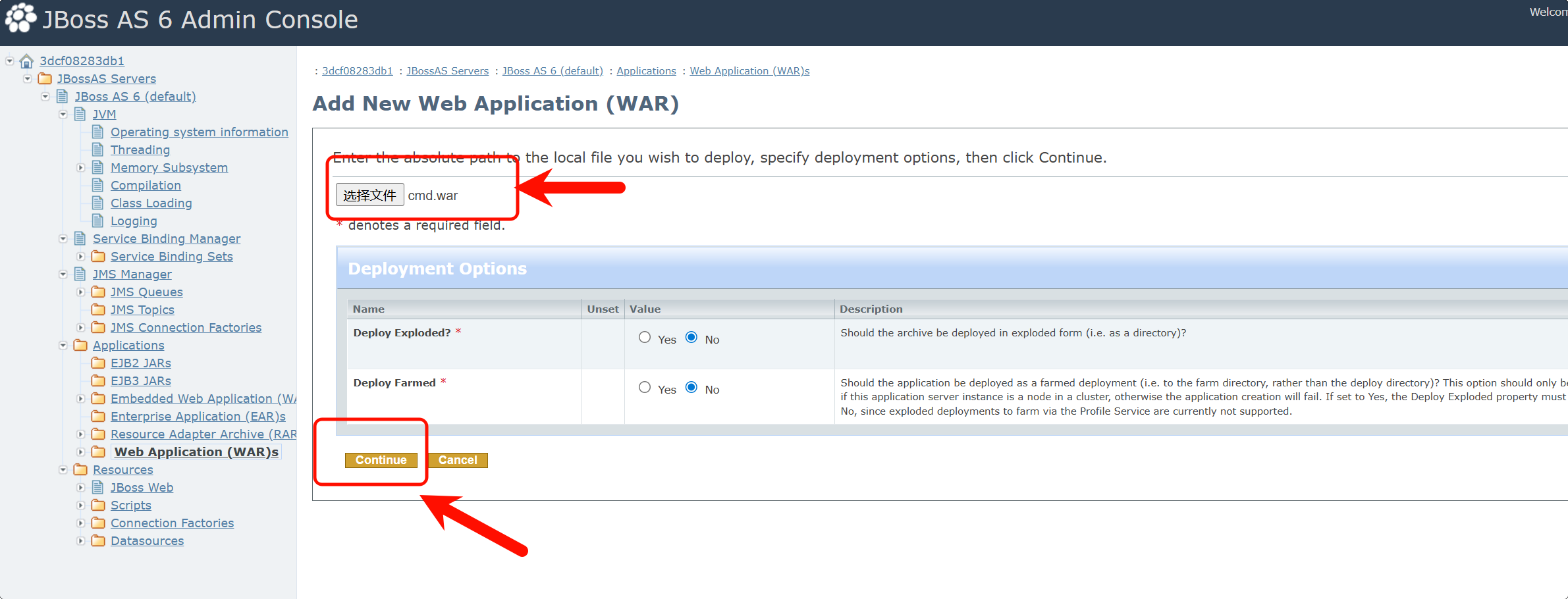
Task: Click the Continue button
Action: 381,460
